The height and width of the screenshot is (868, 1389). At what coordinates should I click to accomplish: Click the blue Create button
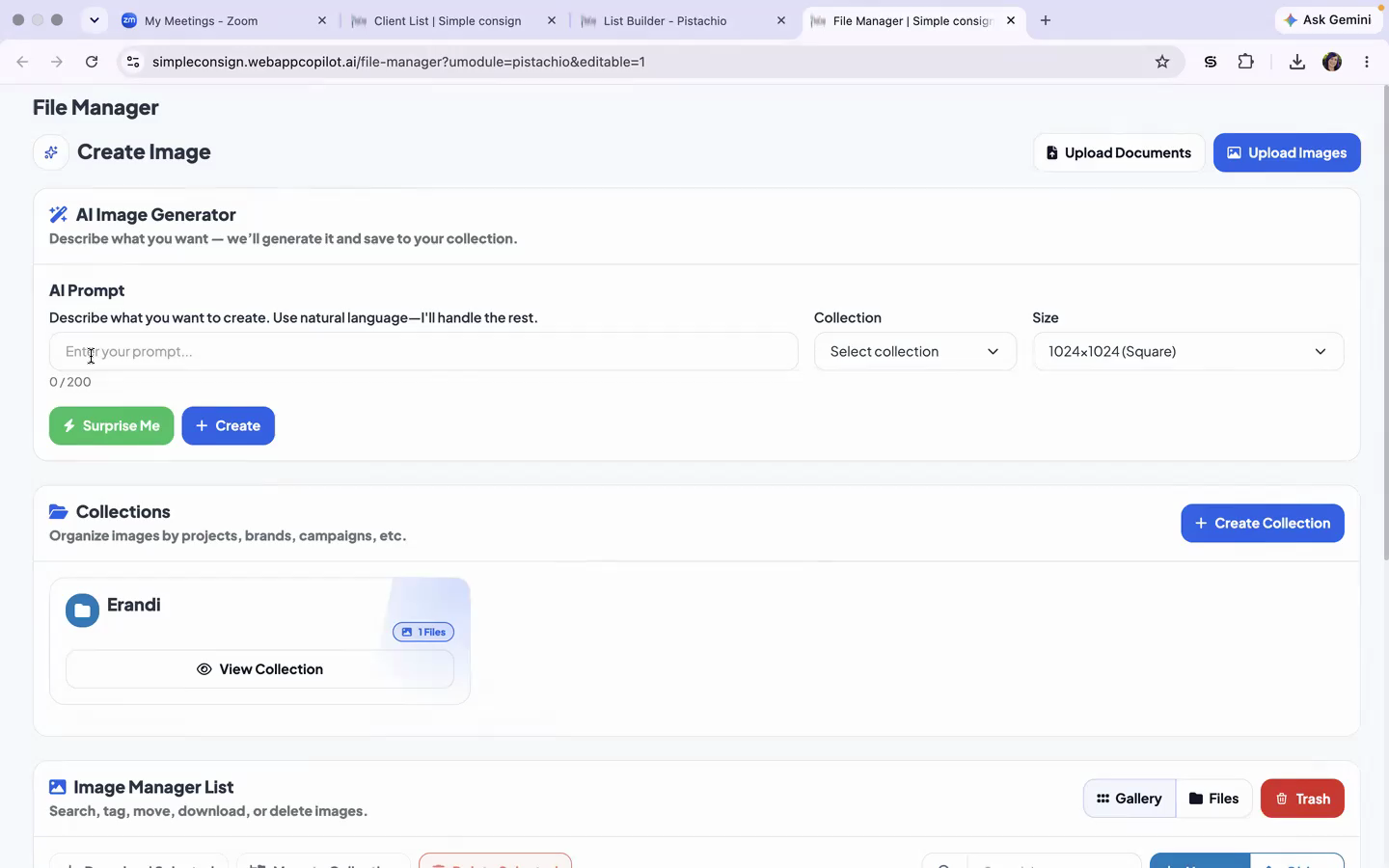pos(229,425)
